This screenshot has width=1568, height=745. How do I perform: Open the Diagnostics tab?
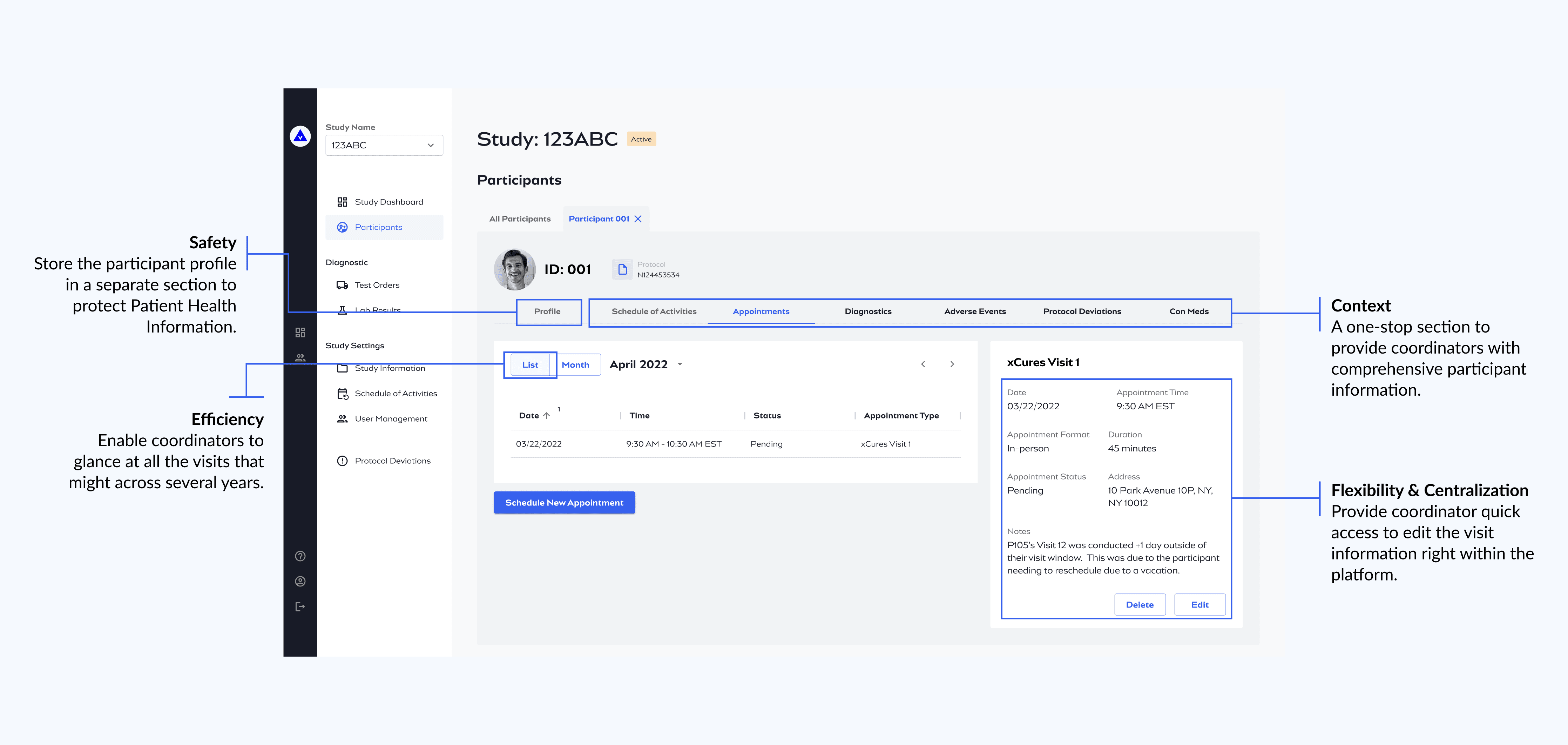[x=867, y=311]
